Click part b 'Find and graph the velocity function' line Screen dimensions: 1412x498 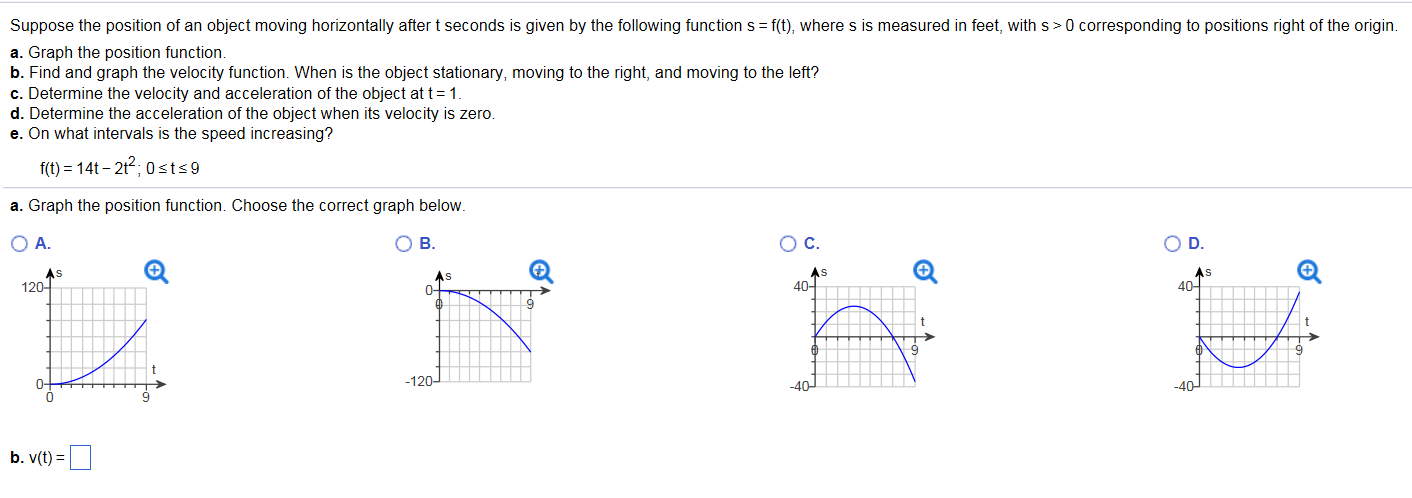pyautogui.click(x=414, y=73)
